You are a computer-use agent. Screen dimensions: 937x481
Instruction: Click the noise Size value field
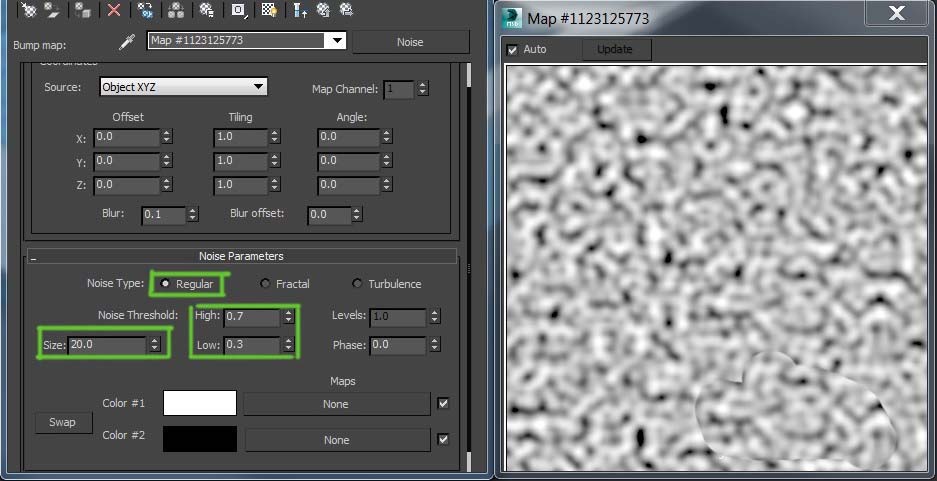point(108,345)
